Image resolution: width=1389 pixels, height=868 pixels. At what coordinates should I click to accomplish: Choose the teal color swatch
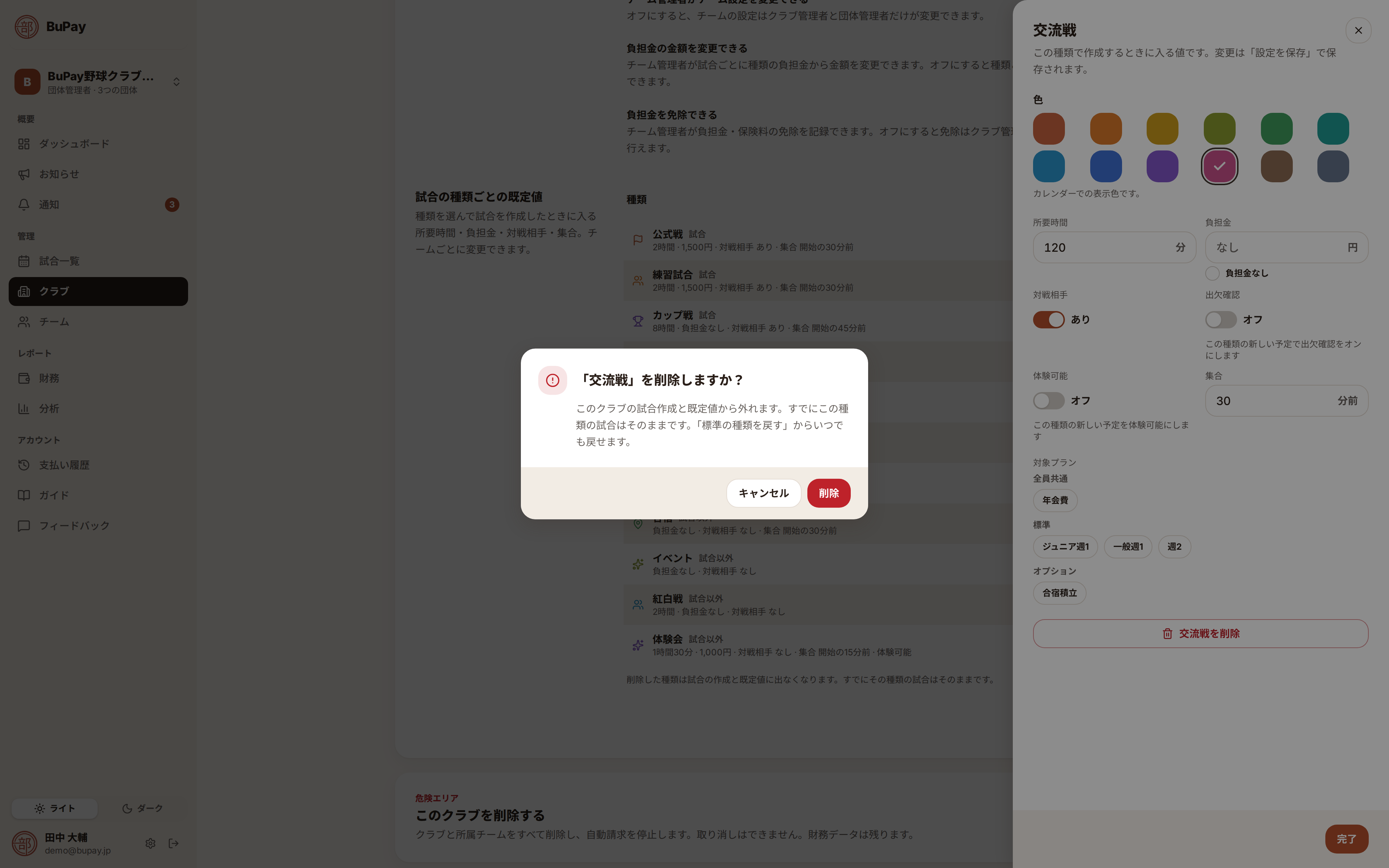click(1333, 129)
